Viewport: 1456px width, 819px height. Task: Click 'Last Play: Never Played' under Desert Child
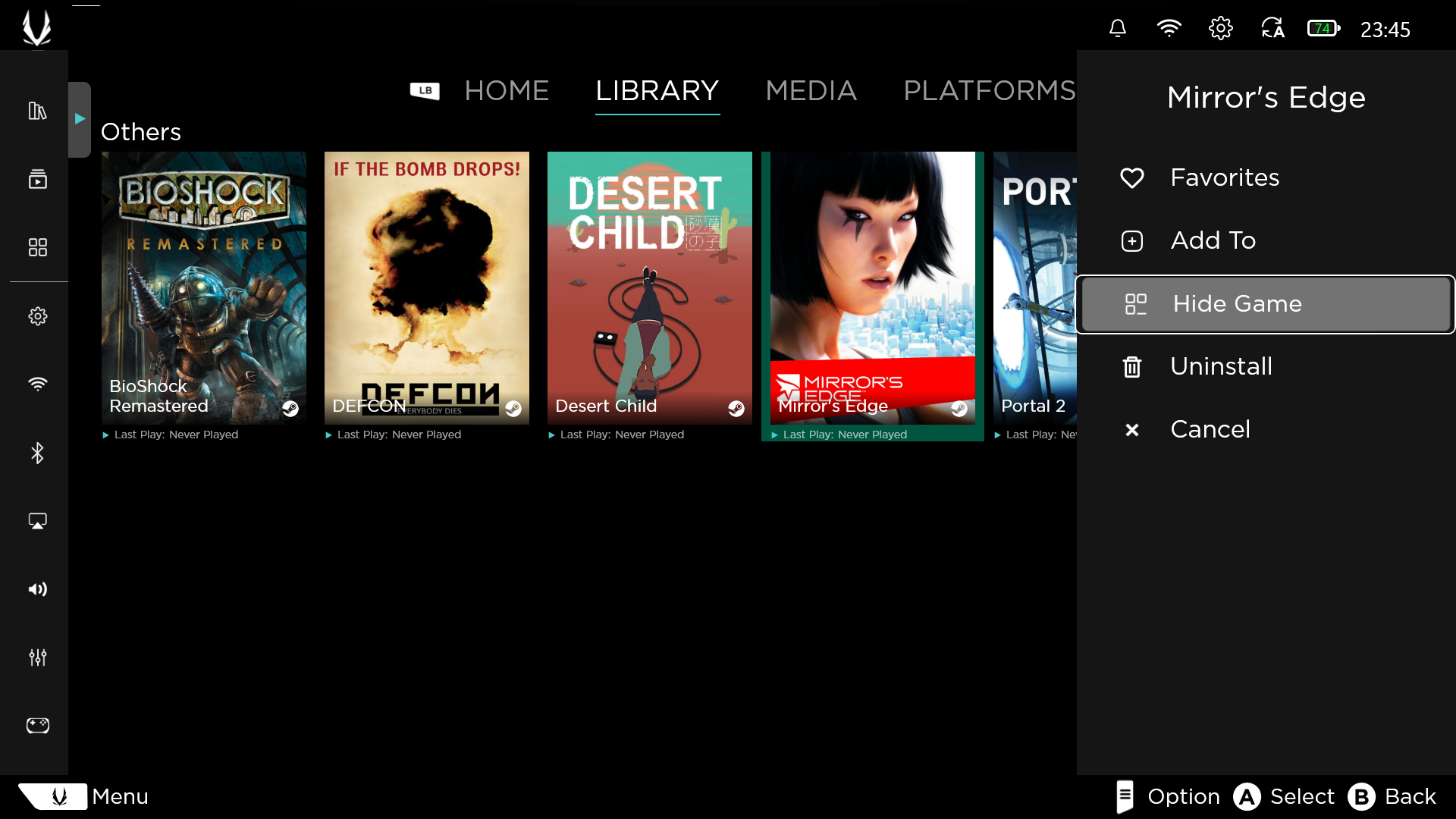point(622,435)
